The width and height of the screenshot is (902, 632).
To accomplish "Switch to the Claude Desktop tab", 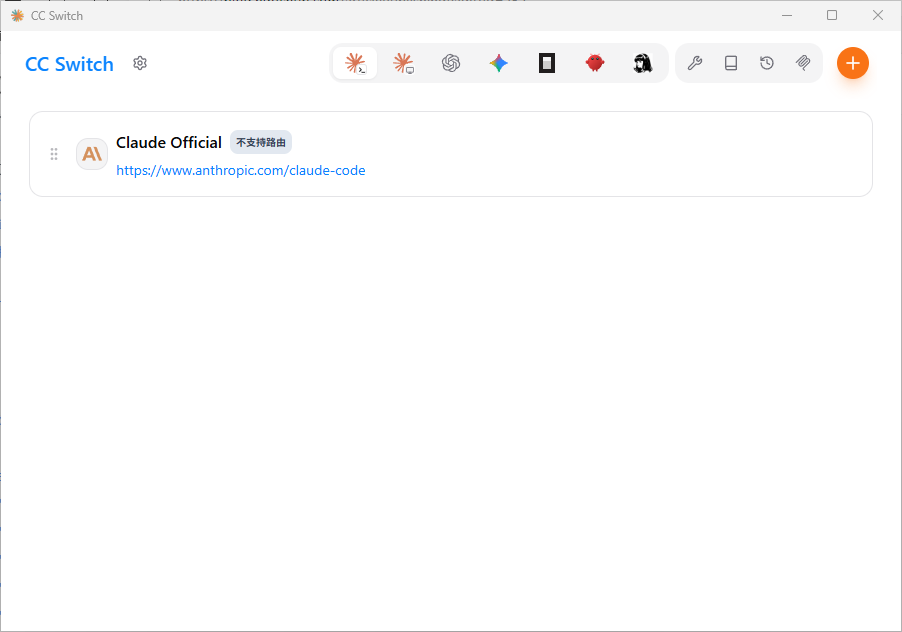I will pyautogui.click(x=403, y=63).
